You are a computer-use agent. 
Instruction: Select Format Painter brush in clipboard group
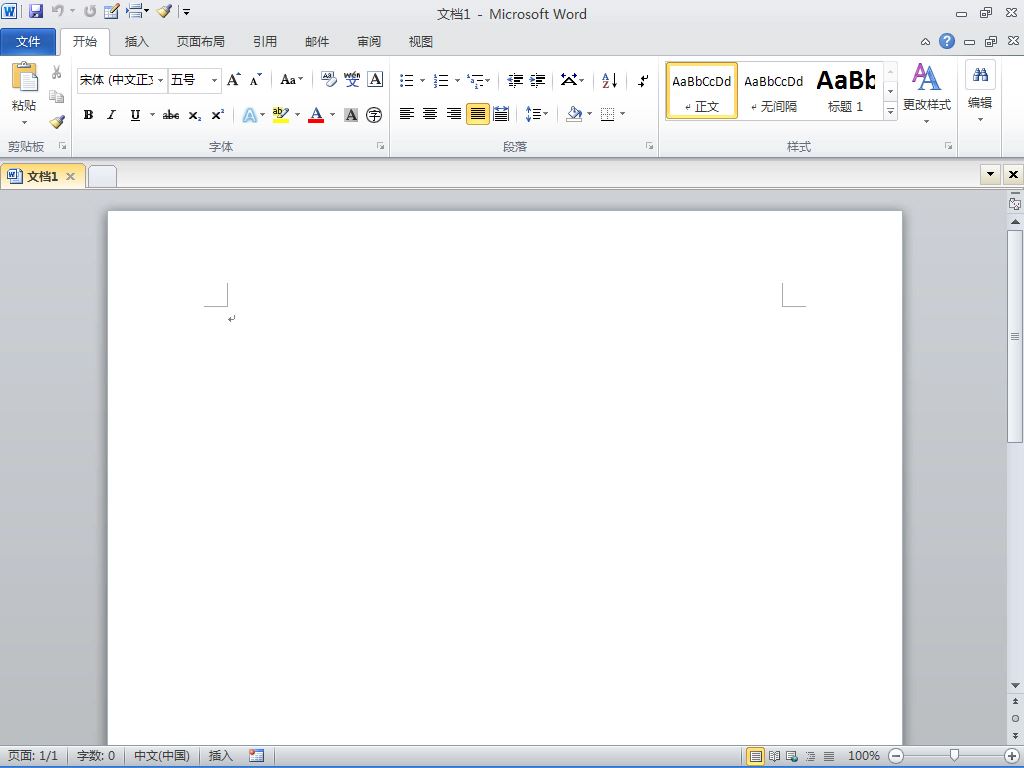(57, 121)
